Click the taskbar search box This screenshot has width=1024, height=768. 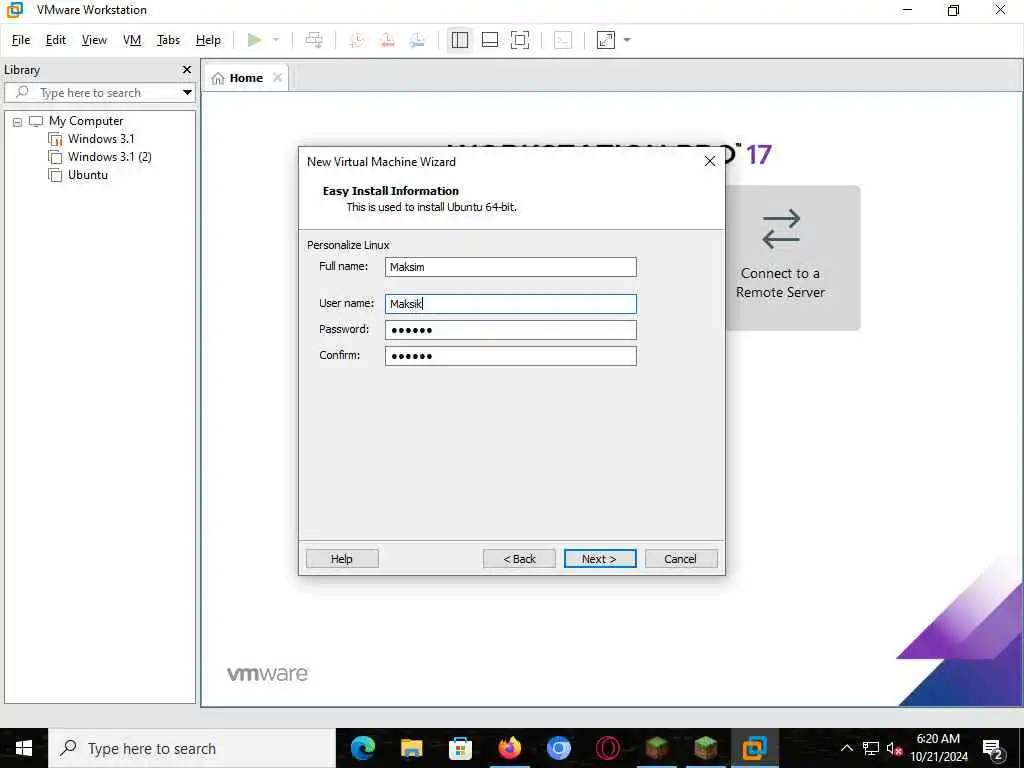point(191,748)
